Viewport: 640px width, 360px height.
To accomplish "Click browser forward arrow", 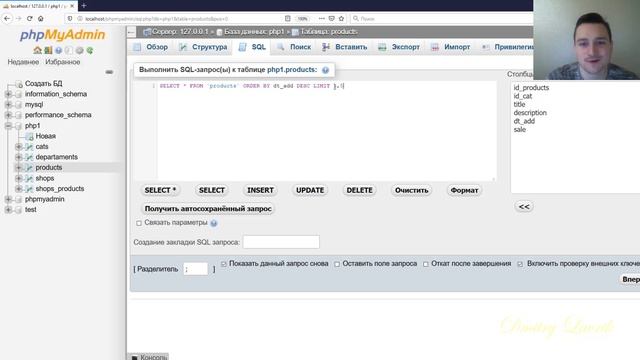I will pos(18,18).
